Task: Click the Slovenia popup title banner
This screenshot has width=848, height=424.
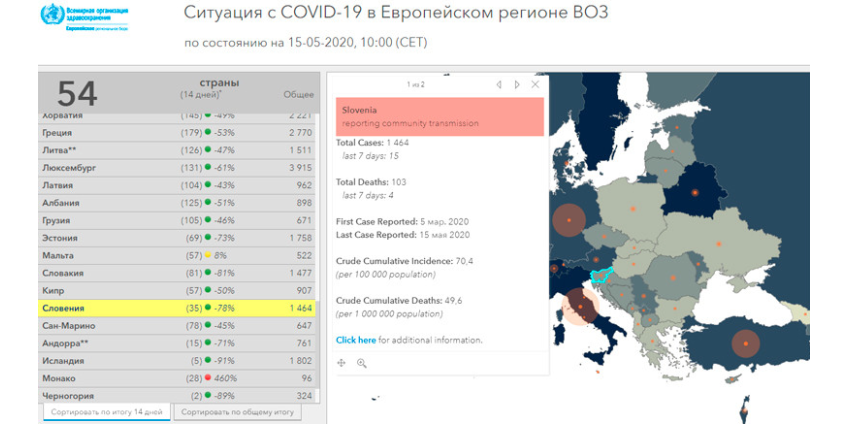Action: (440, 116)
